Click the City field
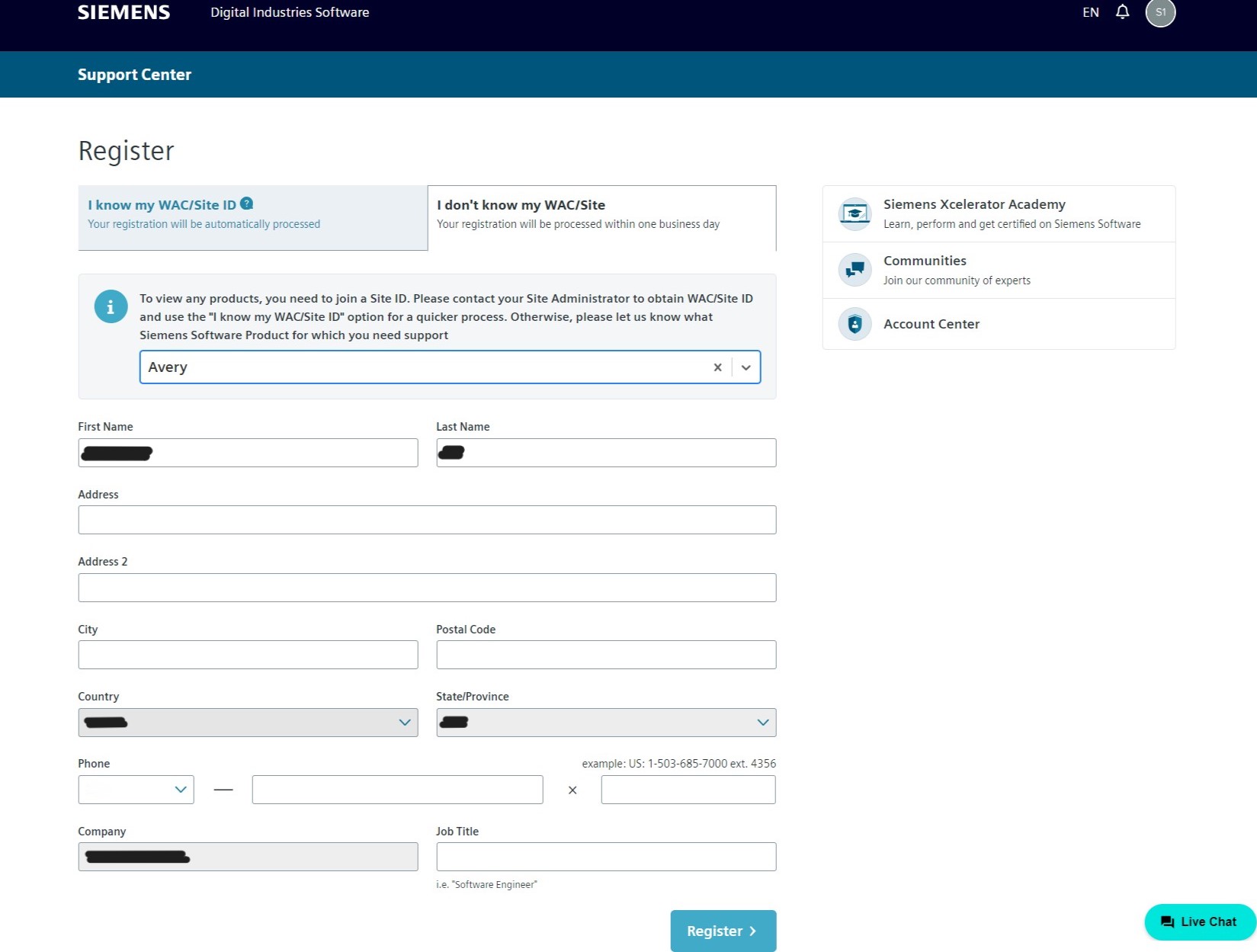Viewport: 1257px width, 952px height. click(248, 655)
